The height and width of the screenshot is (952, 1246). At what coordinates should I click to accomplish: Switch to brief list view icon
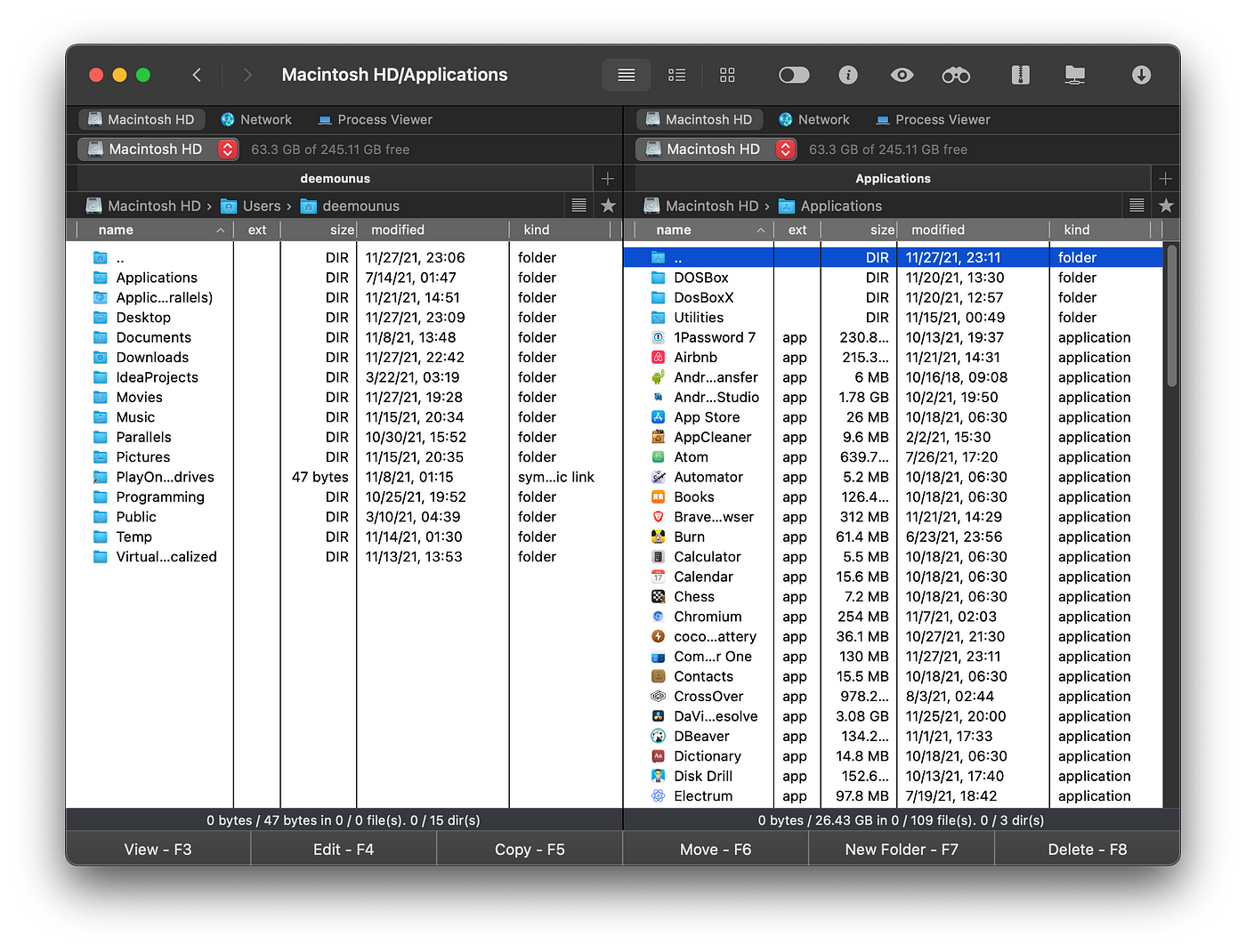(x=677, y=76)
